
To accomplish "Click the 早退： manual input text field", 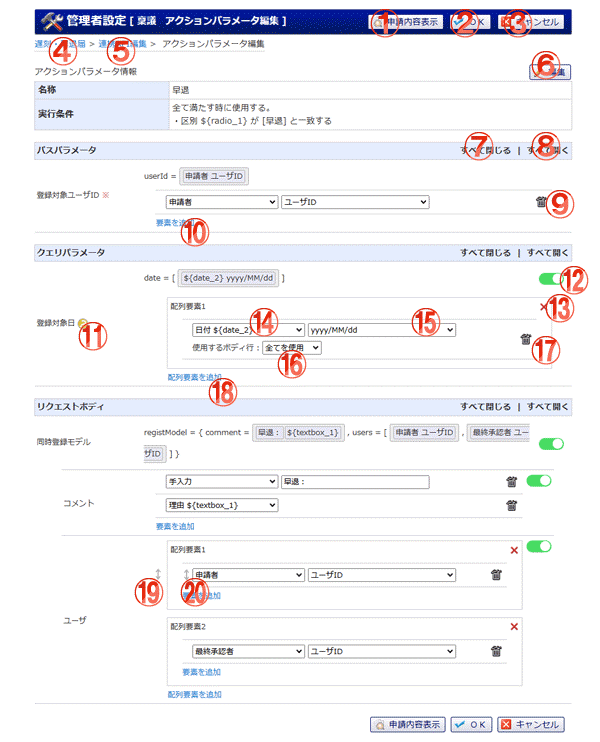I will pyautogui.click(x=355, y=482).
